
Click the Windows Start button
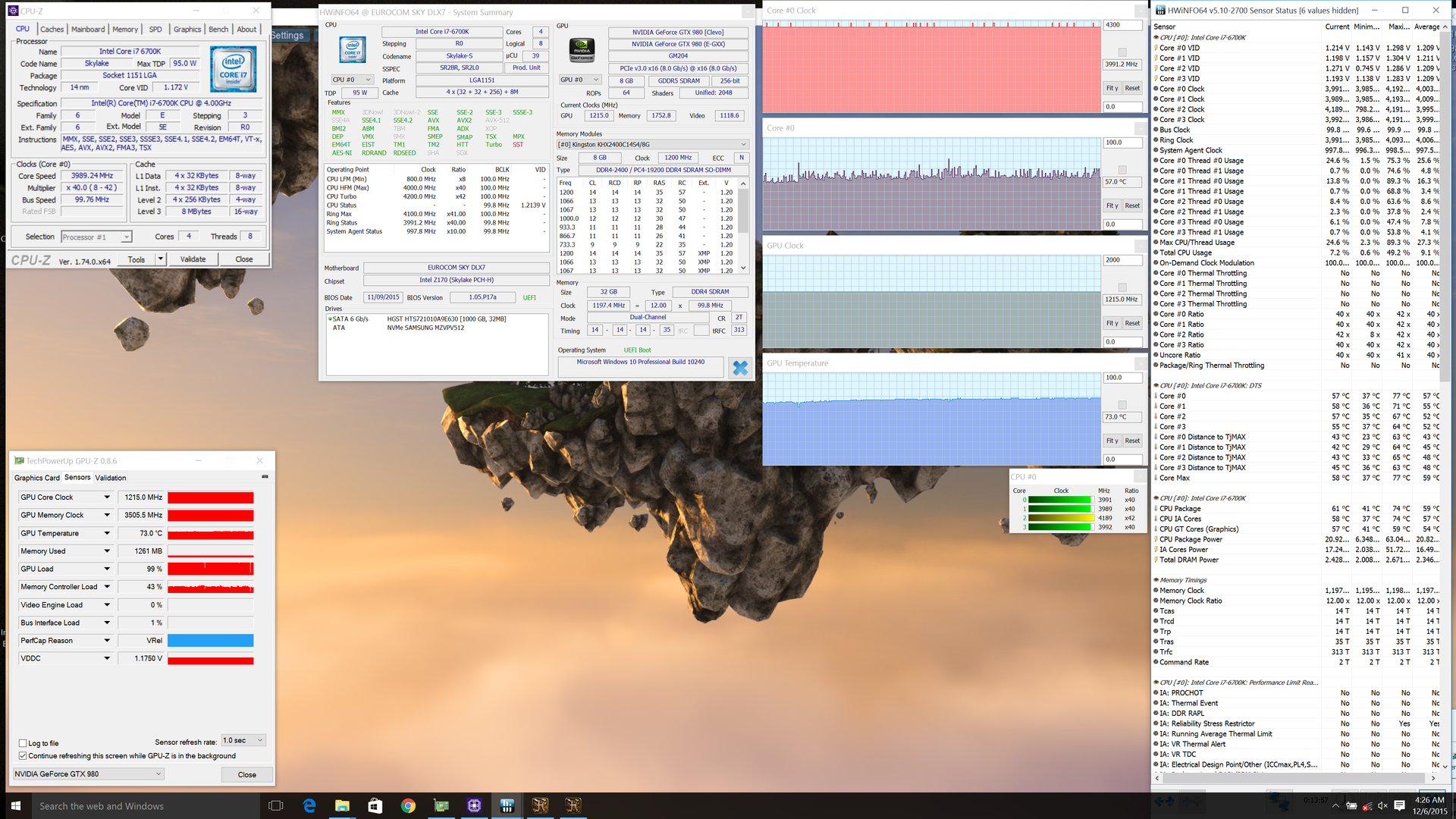coord(15,805)
